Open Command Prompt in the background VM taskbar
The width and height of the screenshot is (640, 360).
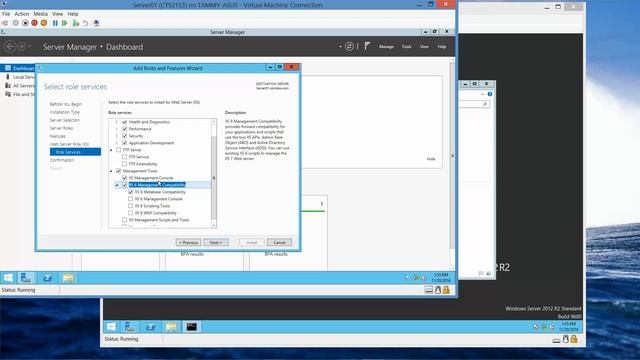coord(191,327)
